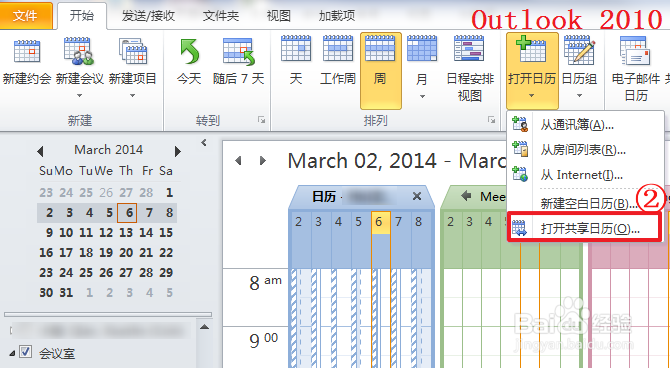Open the Add-ins (加载项) tab
The width and height of the screenshot is (670, 368).
(337, 16)
